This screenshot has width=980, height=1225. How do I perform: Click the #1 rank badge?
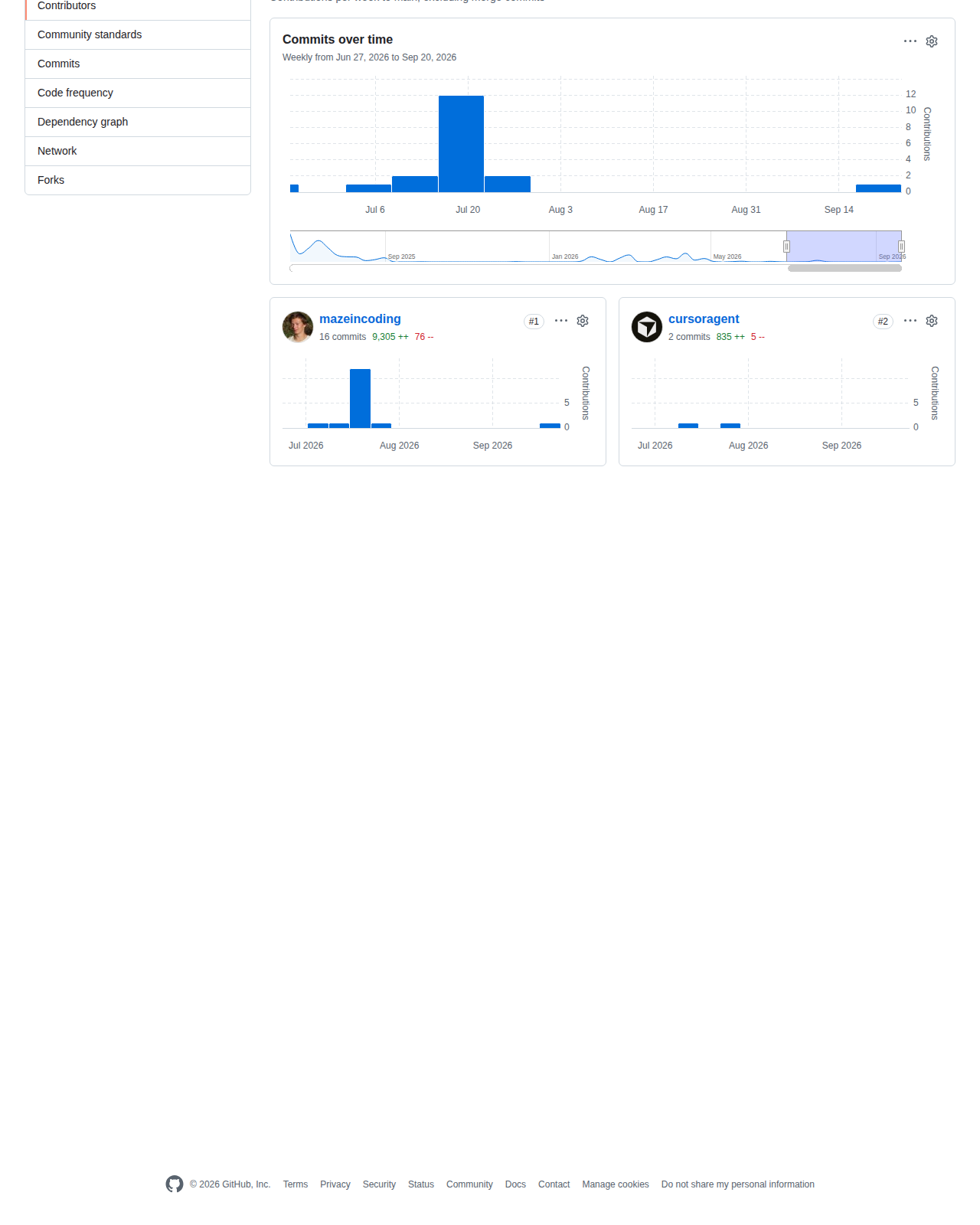click(x=534, y=322)
